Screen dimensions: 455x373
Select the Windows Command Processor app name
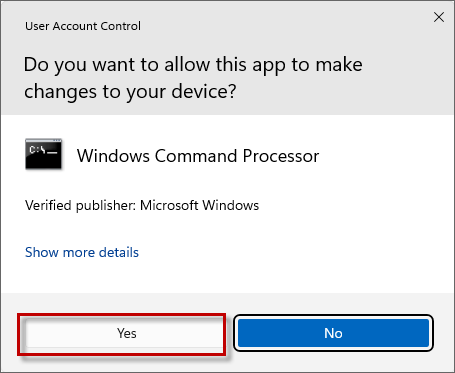tap(198, 156)
